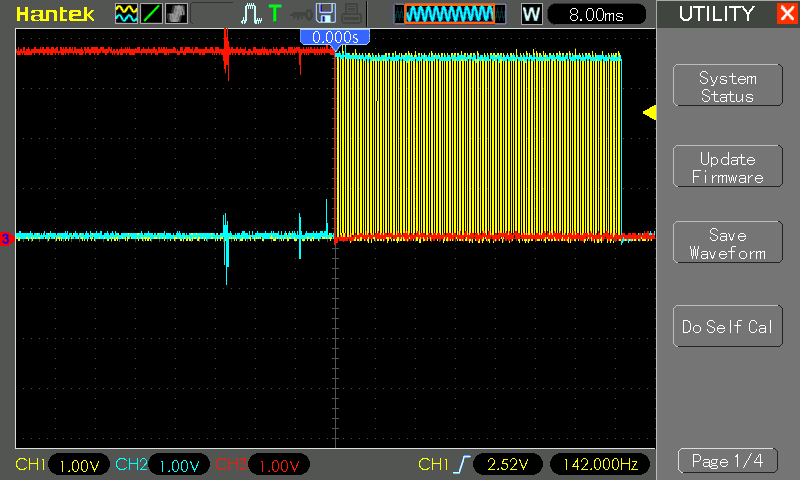Click the printer icon in top bar
The image size is (800, 480).
pos(350,14)
